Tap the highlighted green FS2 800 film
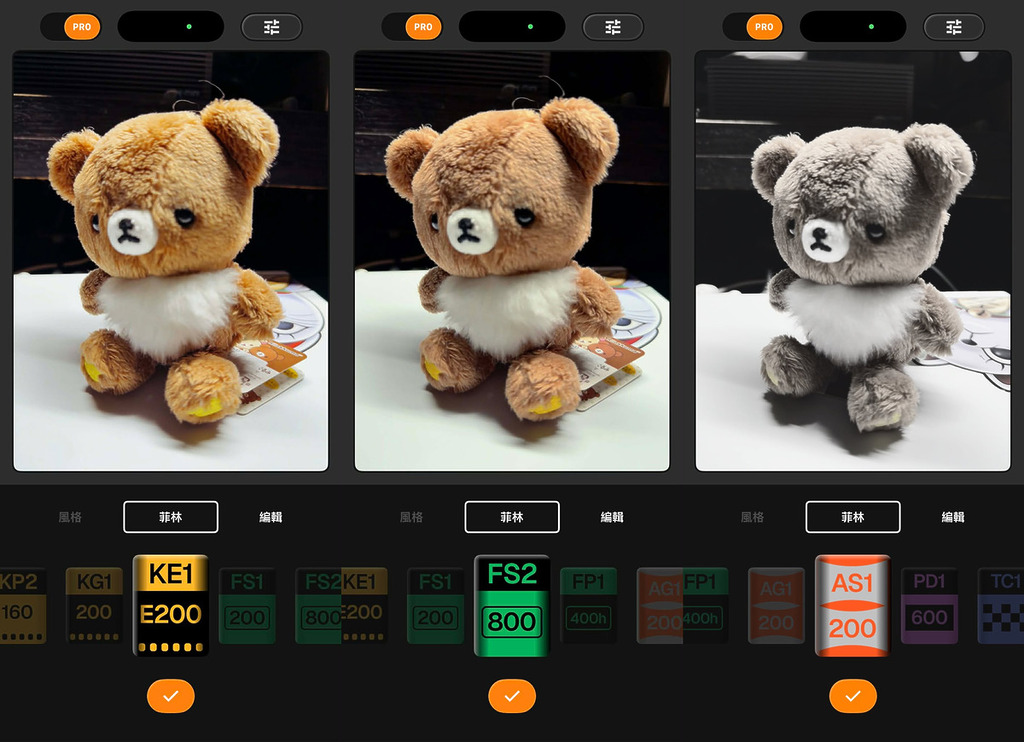1024x742 pixels. [512, 605]
